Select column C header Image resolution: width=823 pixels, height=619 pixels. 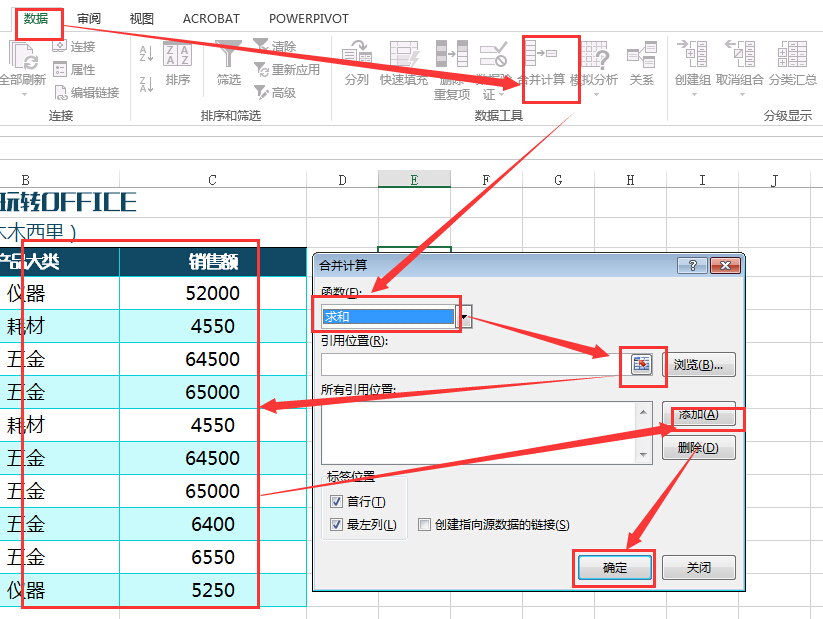coord(213,180)
